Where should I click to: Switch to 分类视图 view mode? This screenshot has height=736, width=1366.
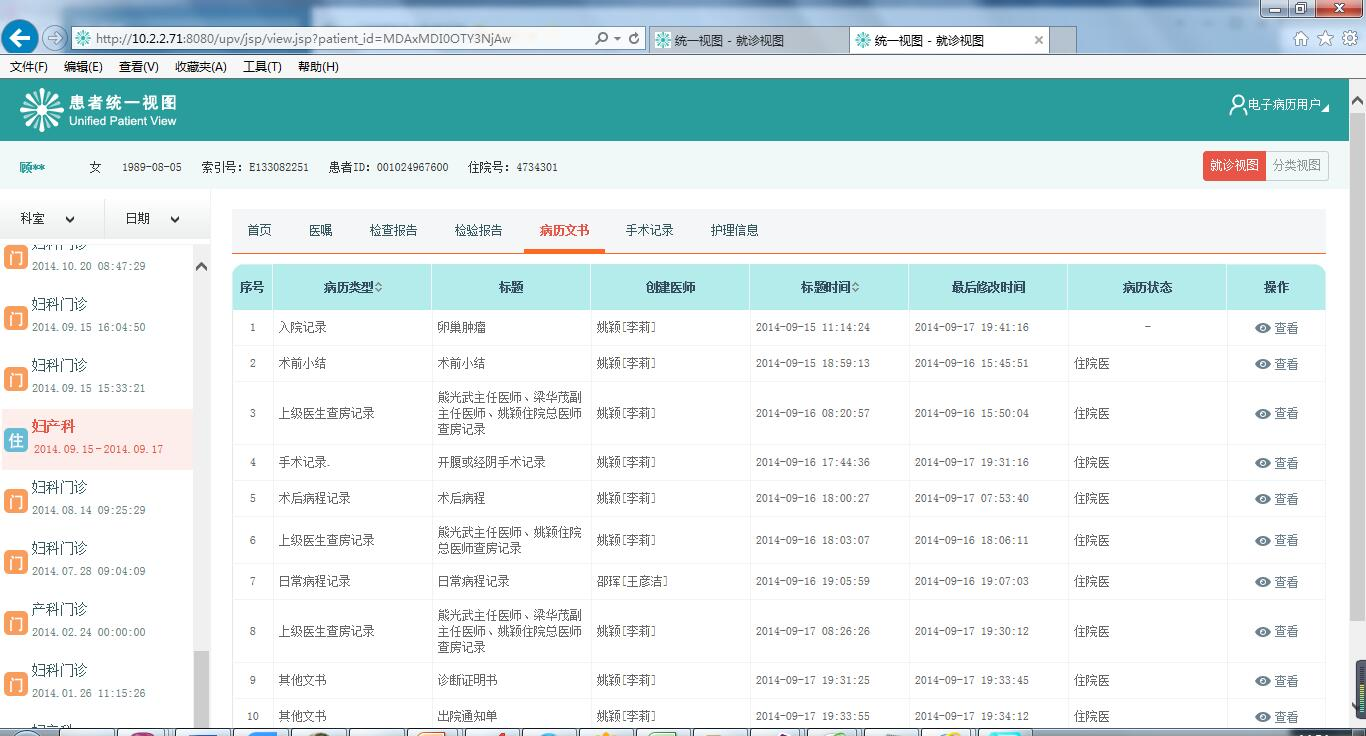[x=1296, y=166]
